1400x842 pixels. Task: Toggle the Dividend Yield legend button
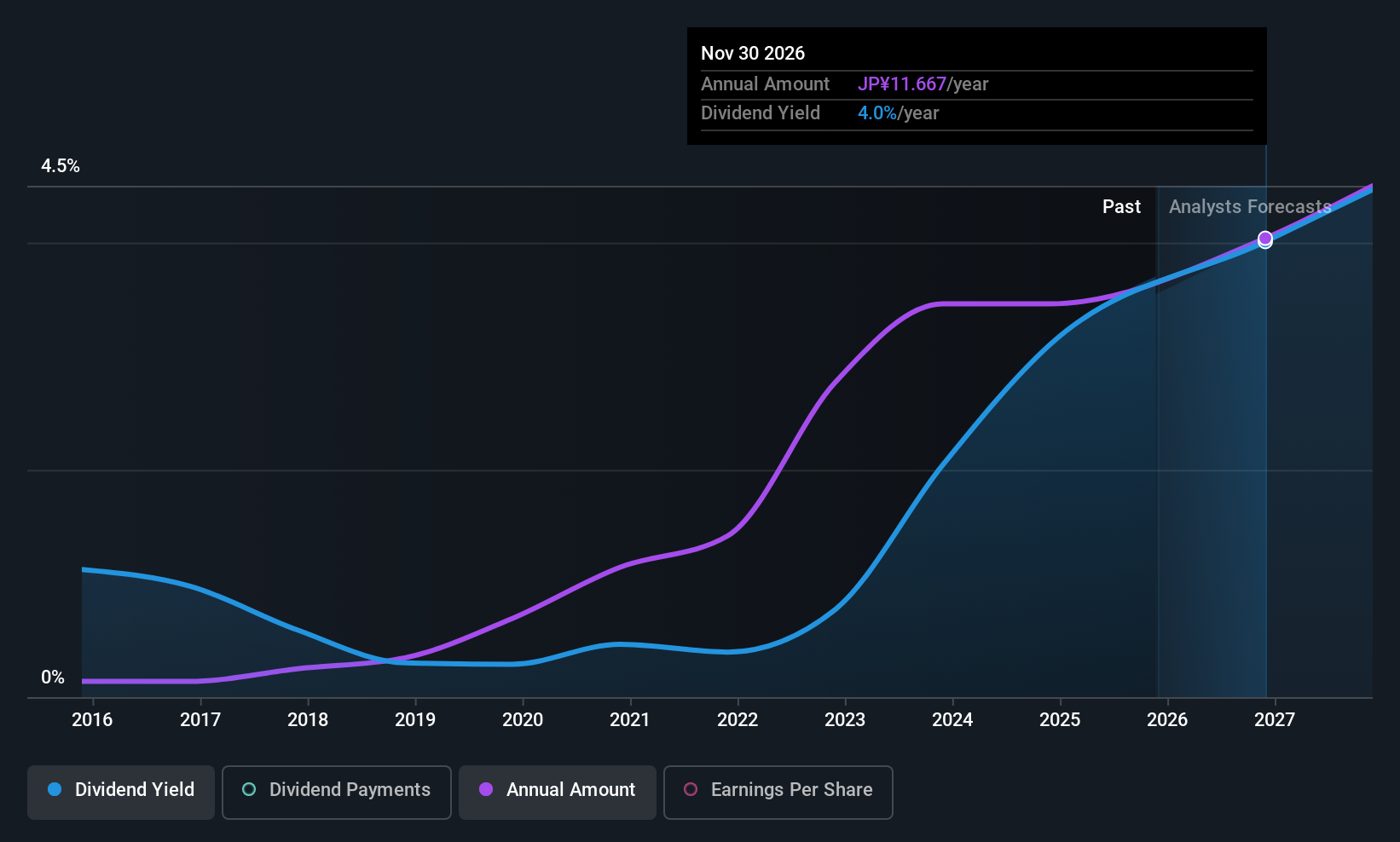(x=121, y=791)
